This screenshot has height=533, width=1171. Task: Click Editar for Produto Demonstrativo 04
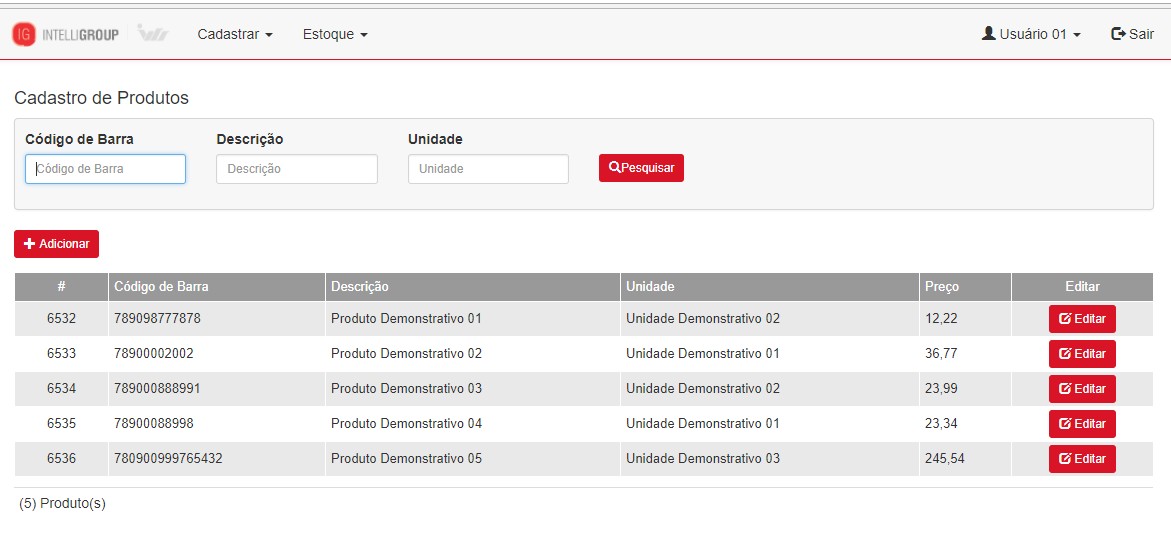pos(1082,424)
